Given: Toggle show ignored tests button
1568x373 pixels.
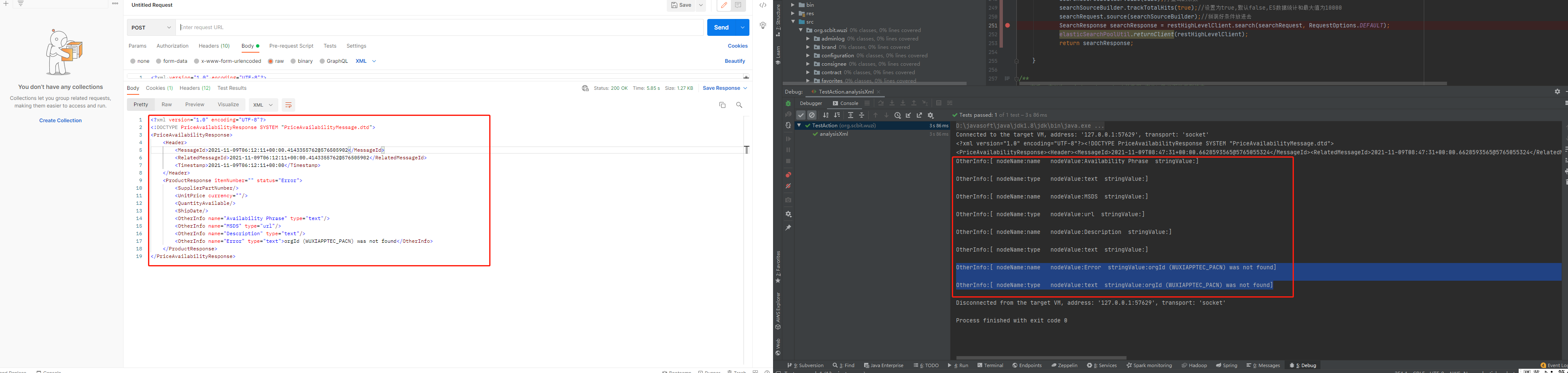Looking at the screenshot, I should [812, 115].
